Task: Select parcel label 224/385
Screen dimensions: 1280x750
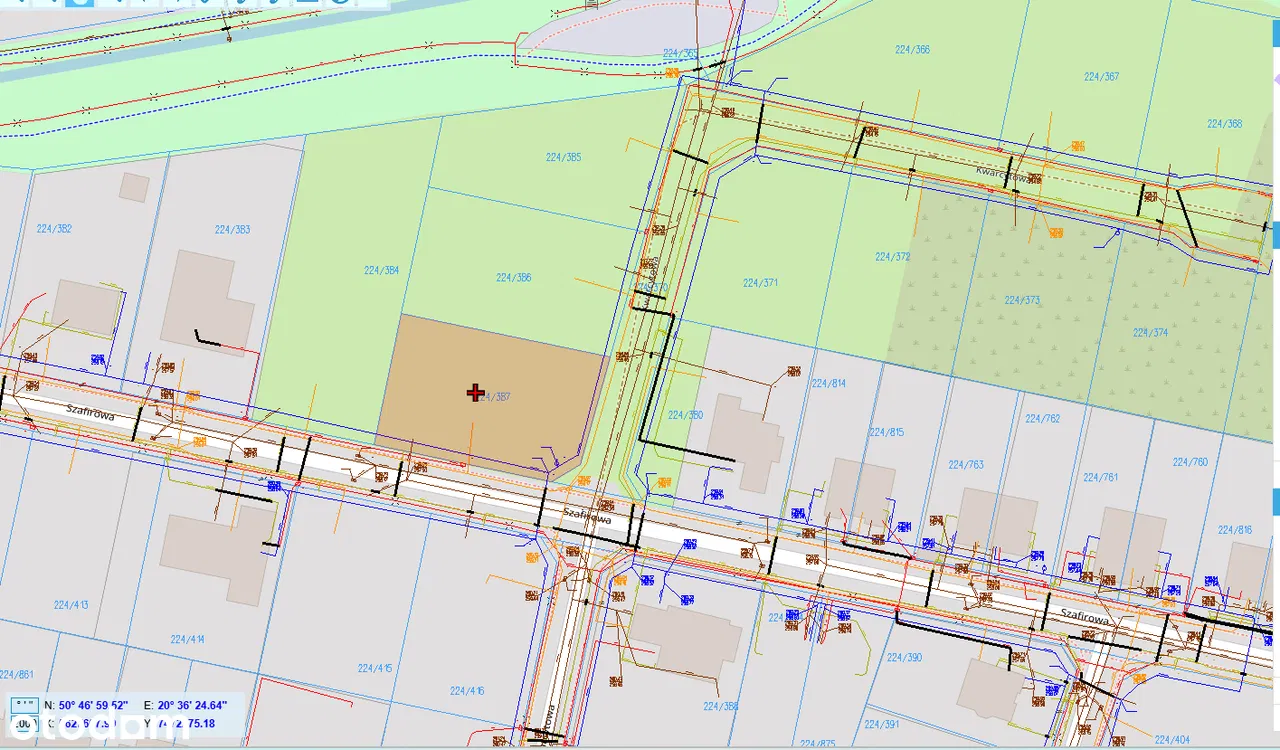Action: pyautogui.click(x=564, y=157)
